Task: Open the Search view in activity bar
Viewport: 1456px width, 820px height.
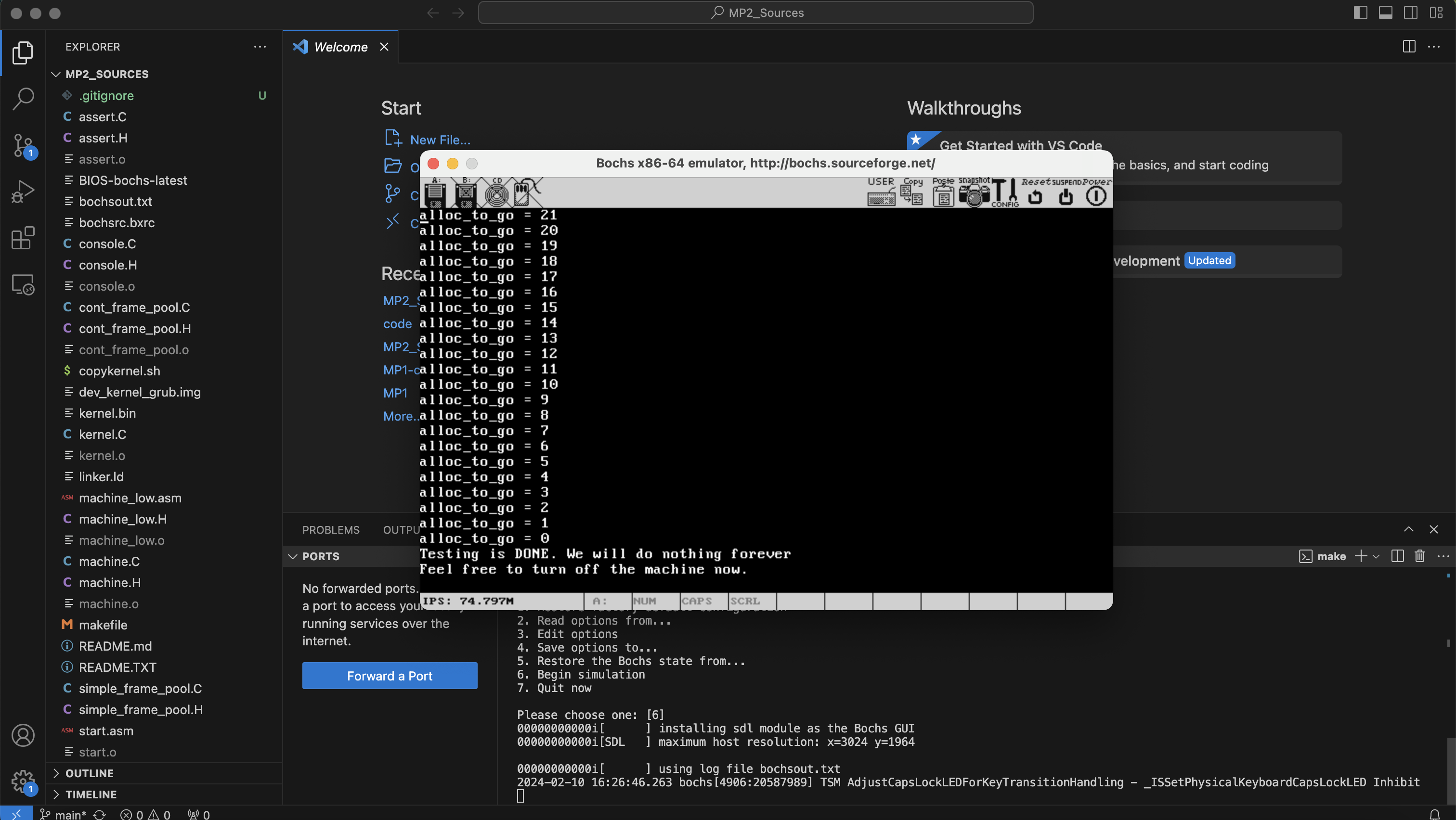Action: tap(23, 99)
